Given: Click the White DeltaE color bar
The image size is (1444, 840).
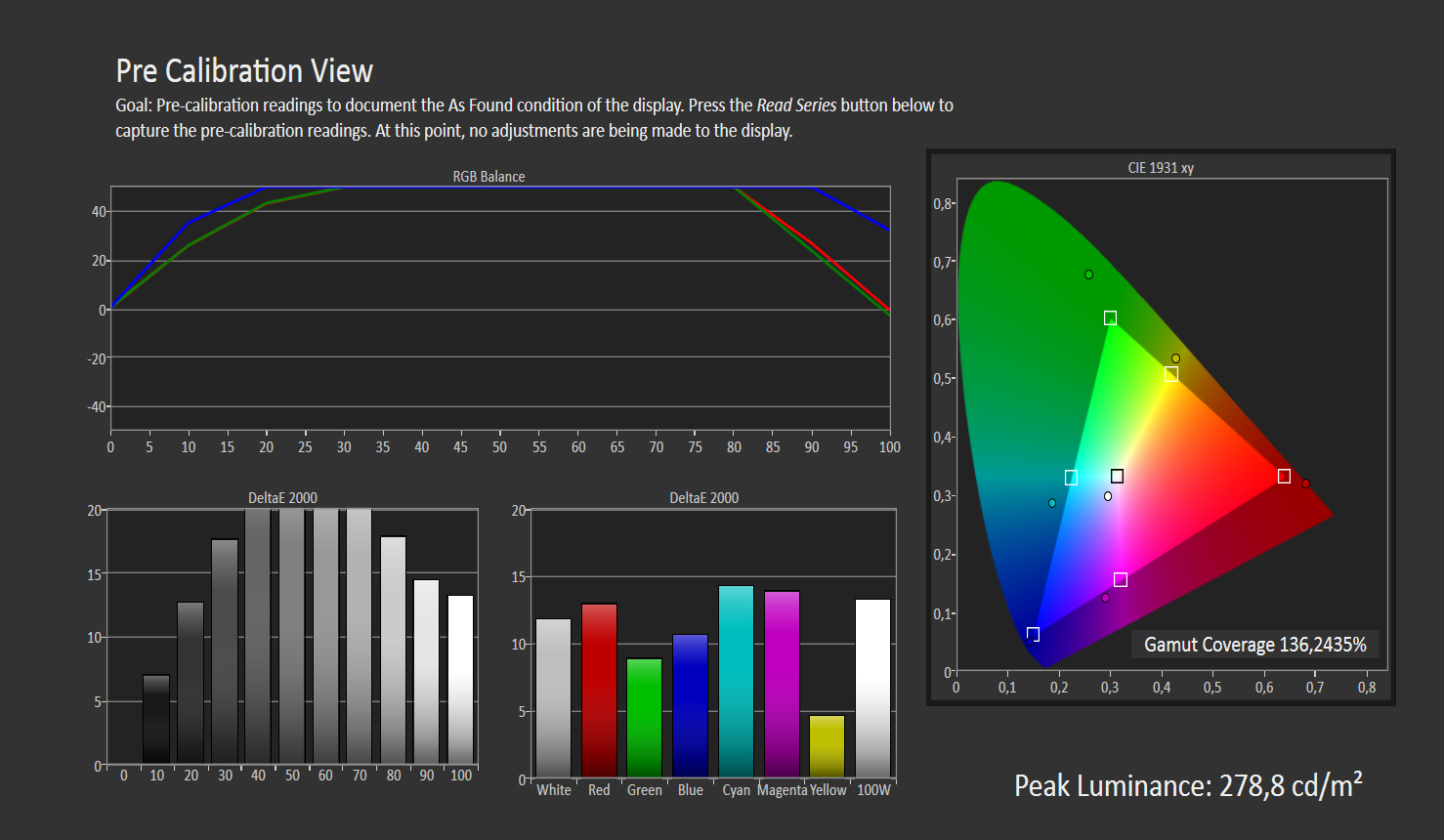Looking at the screenshot, I should click(x=553, y=697).
